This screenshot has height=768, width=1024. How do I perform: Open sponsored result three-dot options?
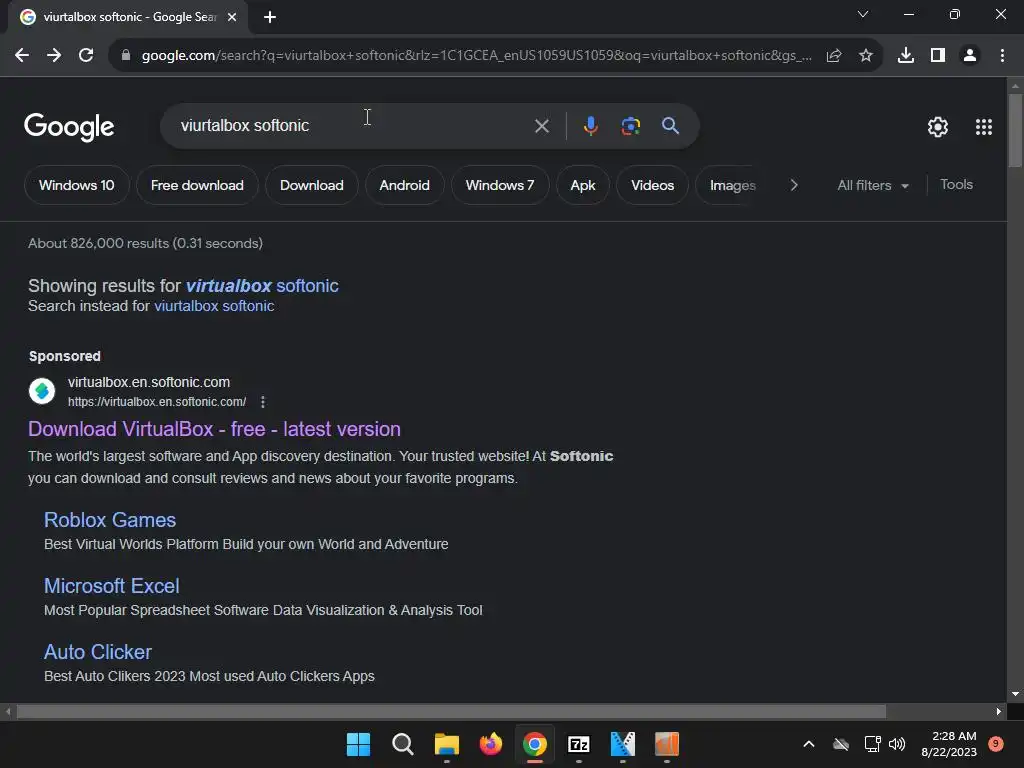pyautogui.click(x=263, y=402)
